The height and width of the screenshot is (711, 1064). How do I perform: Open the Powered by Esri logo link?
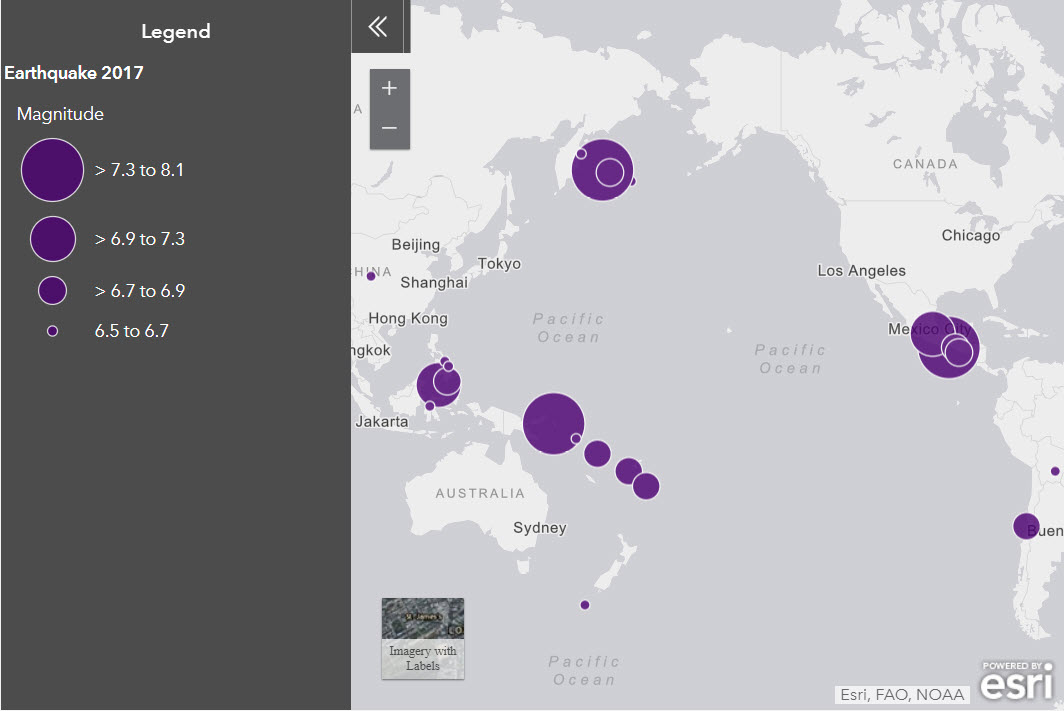1016,681
